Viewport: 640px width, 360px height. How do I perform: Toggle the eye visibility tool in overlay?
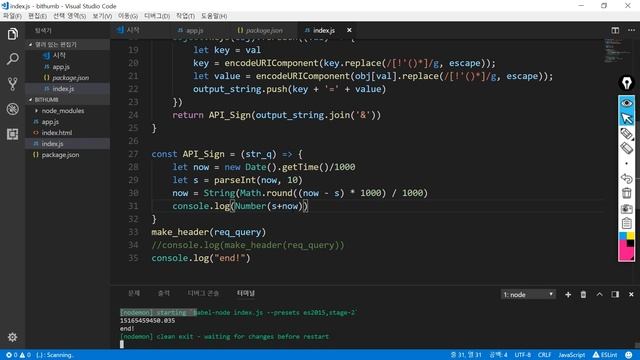tap(627, 103)
